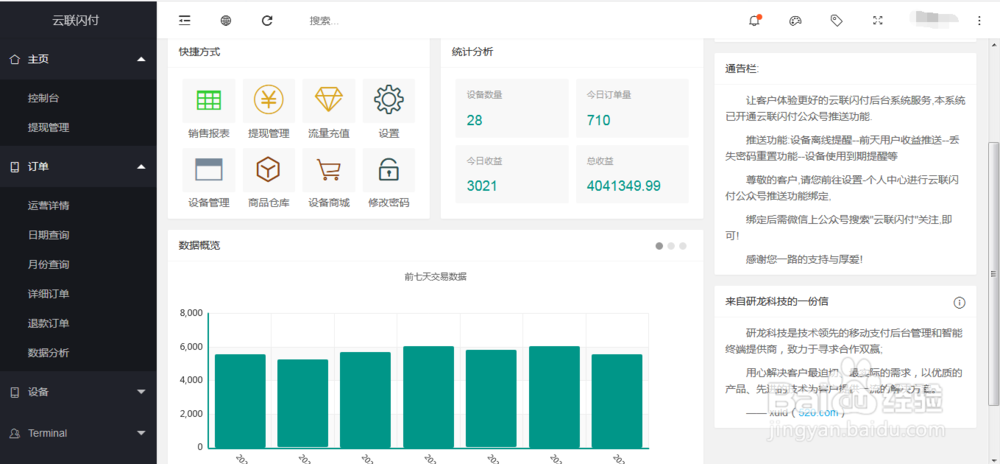1000x464 pixels.
Task: Open 日期查询 in the sidebar
Action: click(x=48, y=235)
